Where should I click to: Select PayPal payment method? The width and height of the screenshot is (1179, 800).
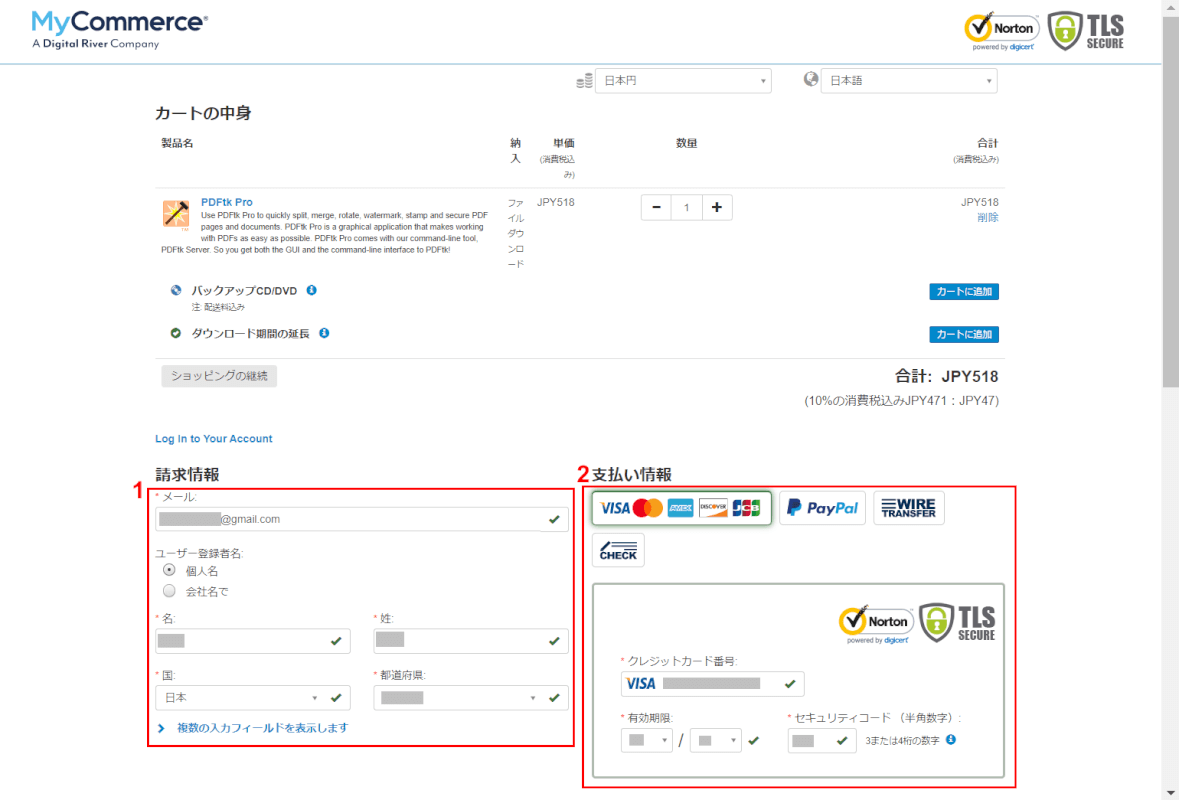(x=823, y=508)
